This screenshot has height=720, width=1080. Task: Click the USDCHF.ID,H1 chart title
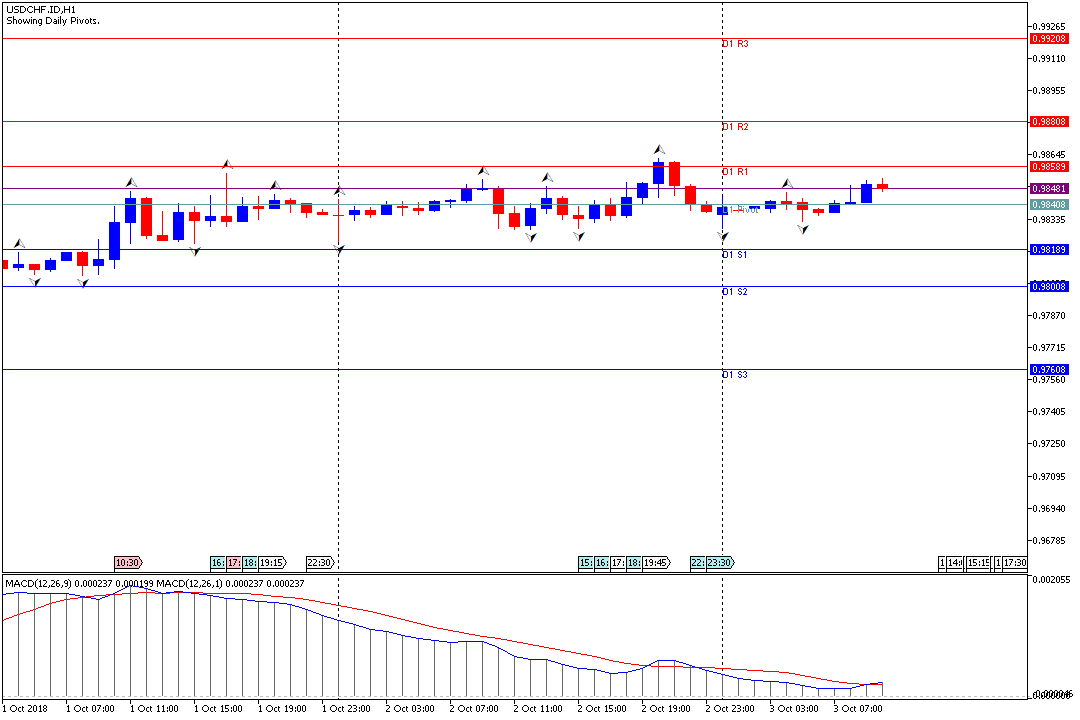pyautogui.click(x=41, y=10)
